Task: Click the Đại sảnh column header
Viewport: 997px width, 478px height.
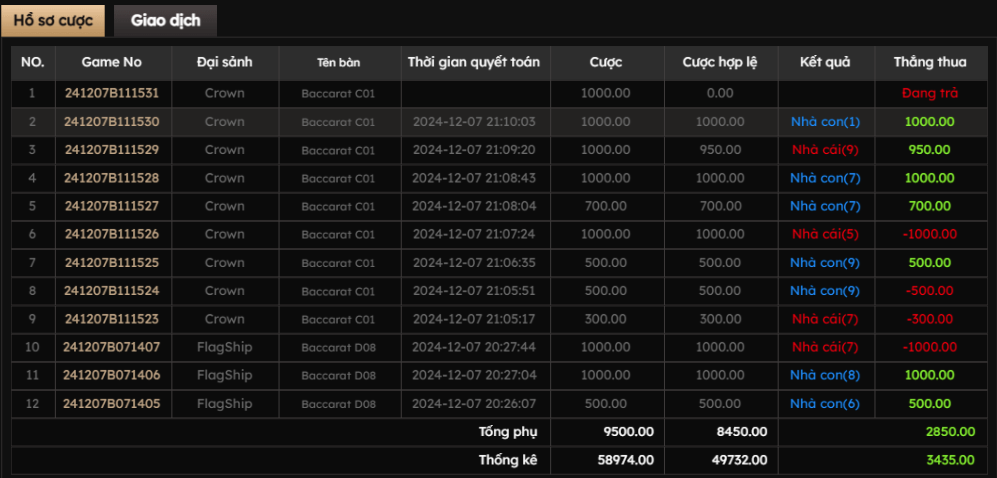Action: click(x=225, y=62)
